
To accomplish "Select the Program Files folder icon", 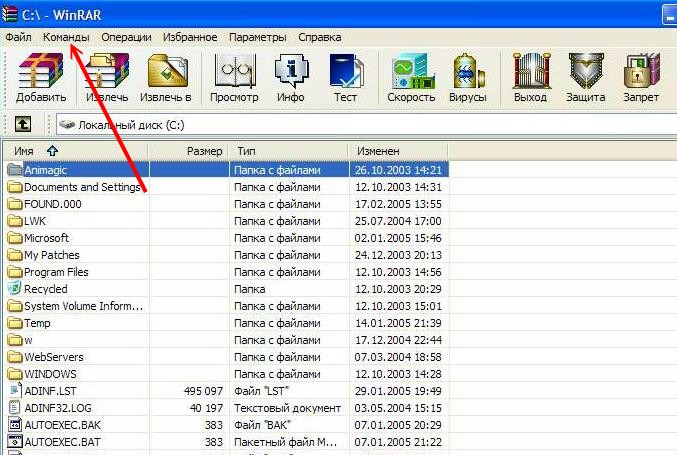I will click(x=15, y=272).
